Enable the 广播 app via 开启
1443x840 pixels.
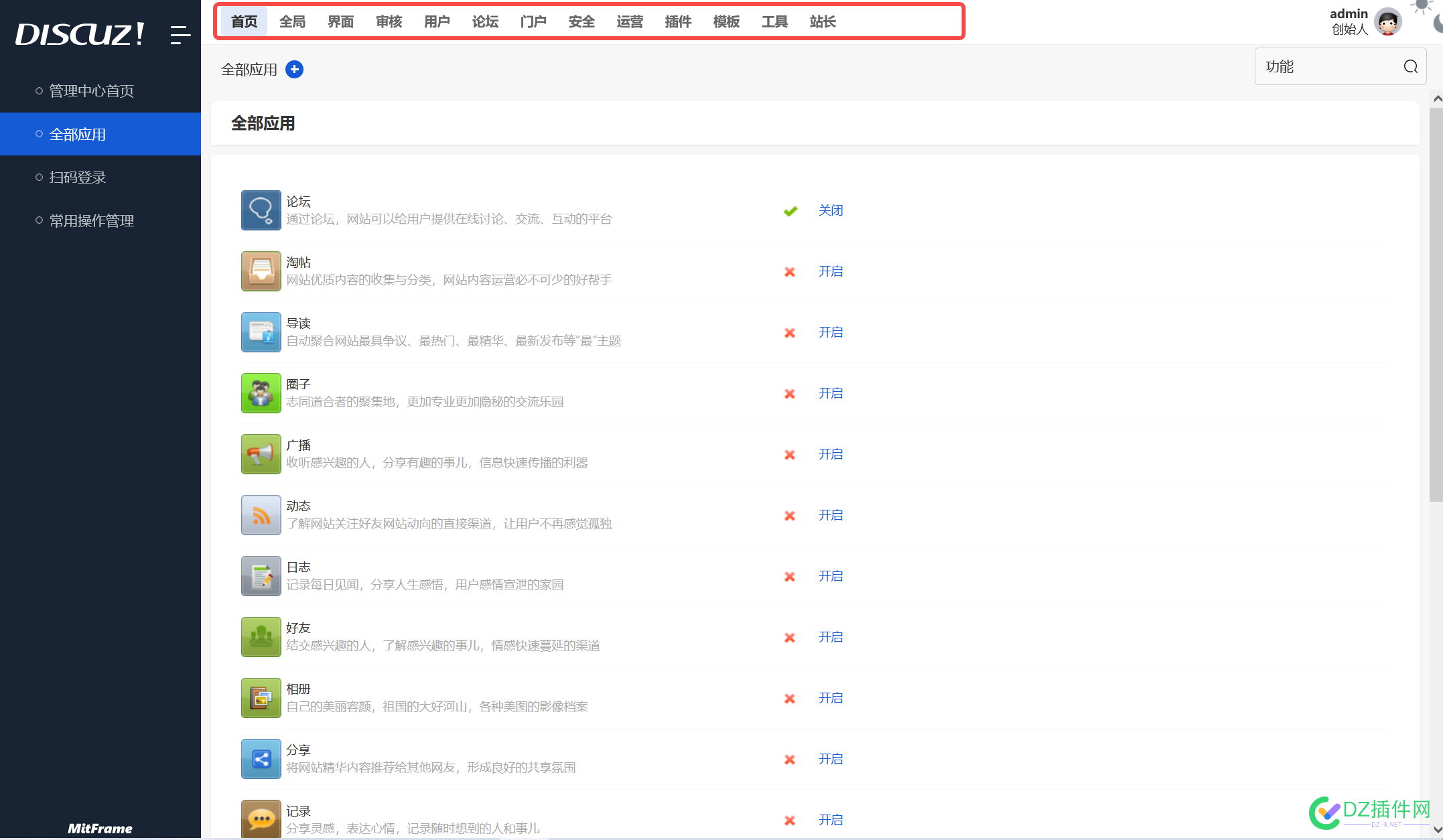click(831, 454)
